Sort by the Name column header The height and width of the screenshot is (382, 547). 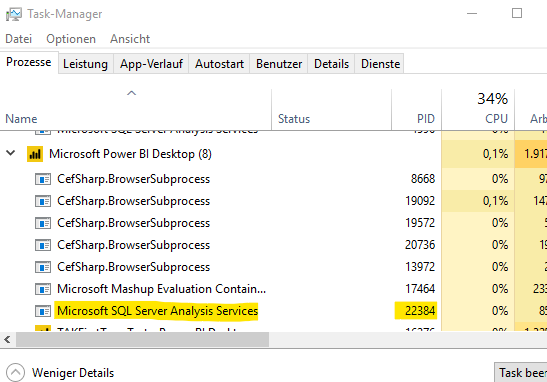(x=136, y=110)
